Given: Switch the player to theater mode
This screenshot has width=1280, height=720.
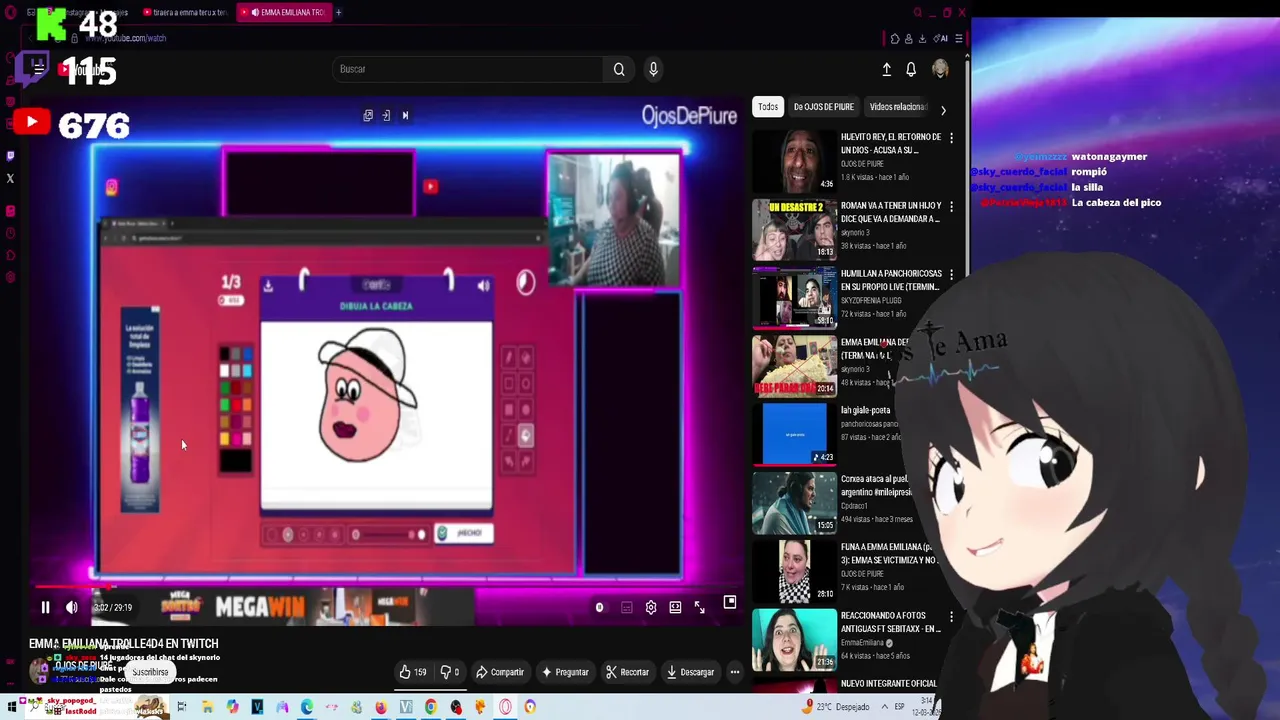Looking at the screenshot, I should (675, 607).
